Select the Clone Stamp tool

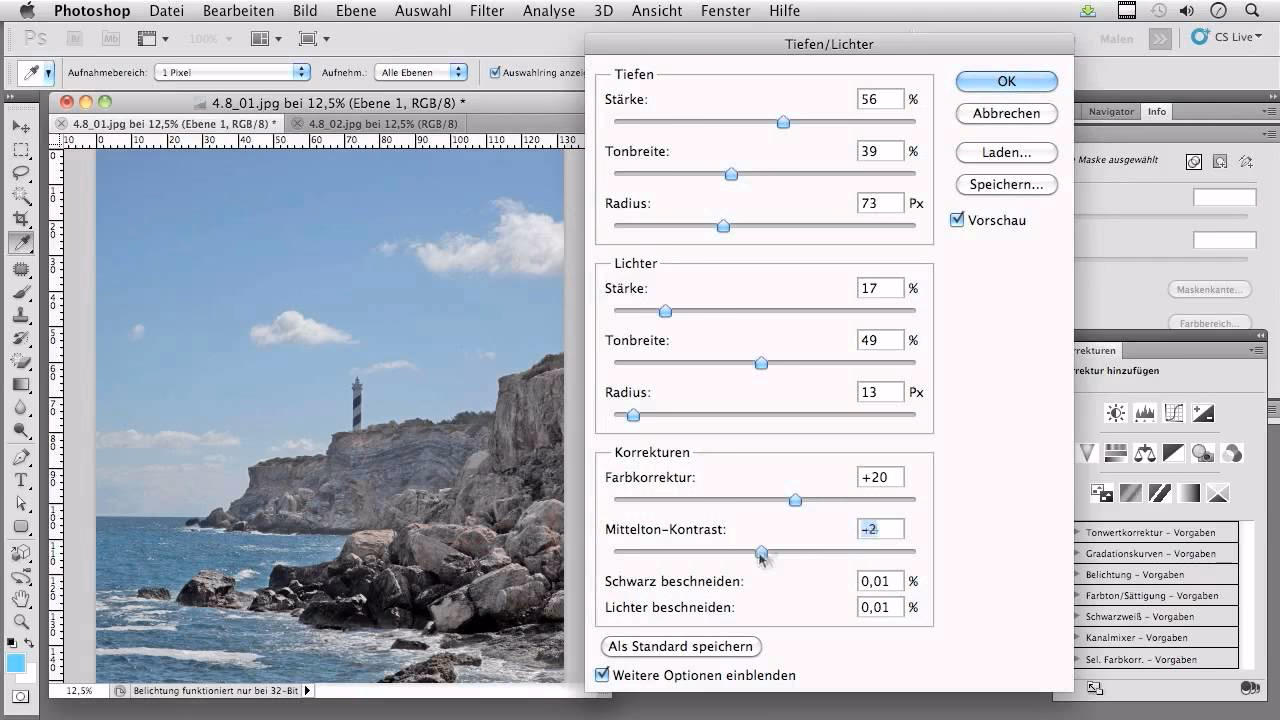[21, 315]
